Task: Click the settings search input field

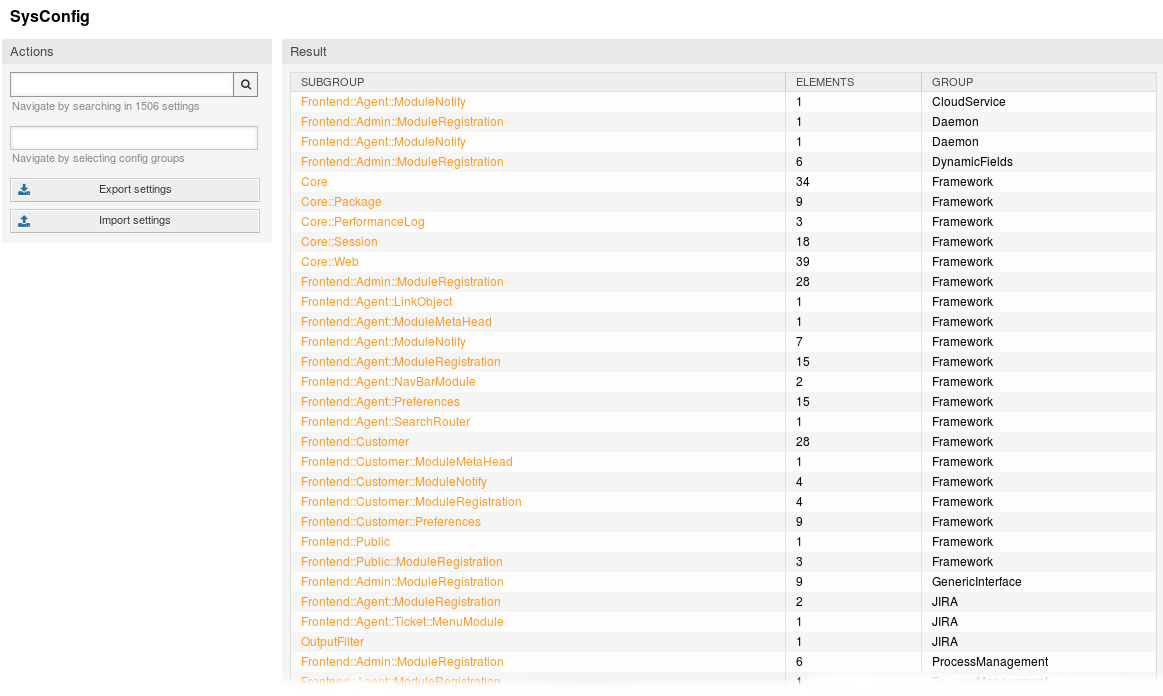Action: pos(122,85)
